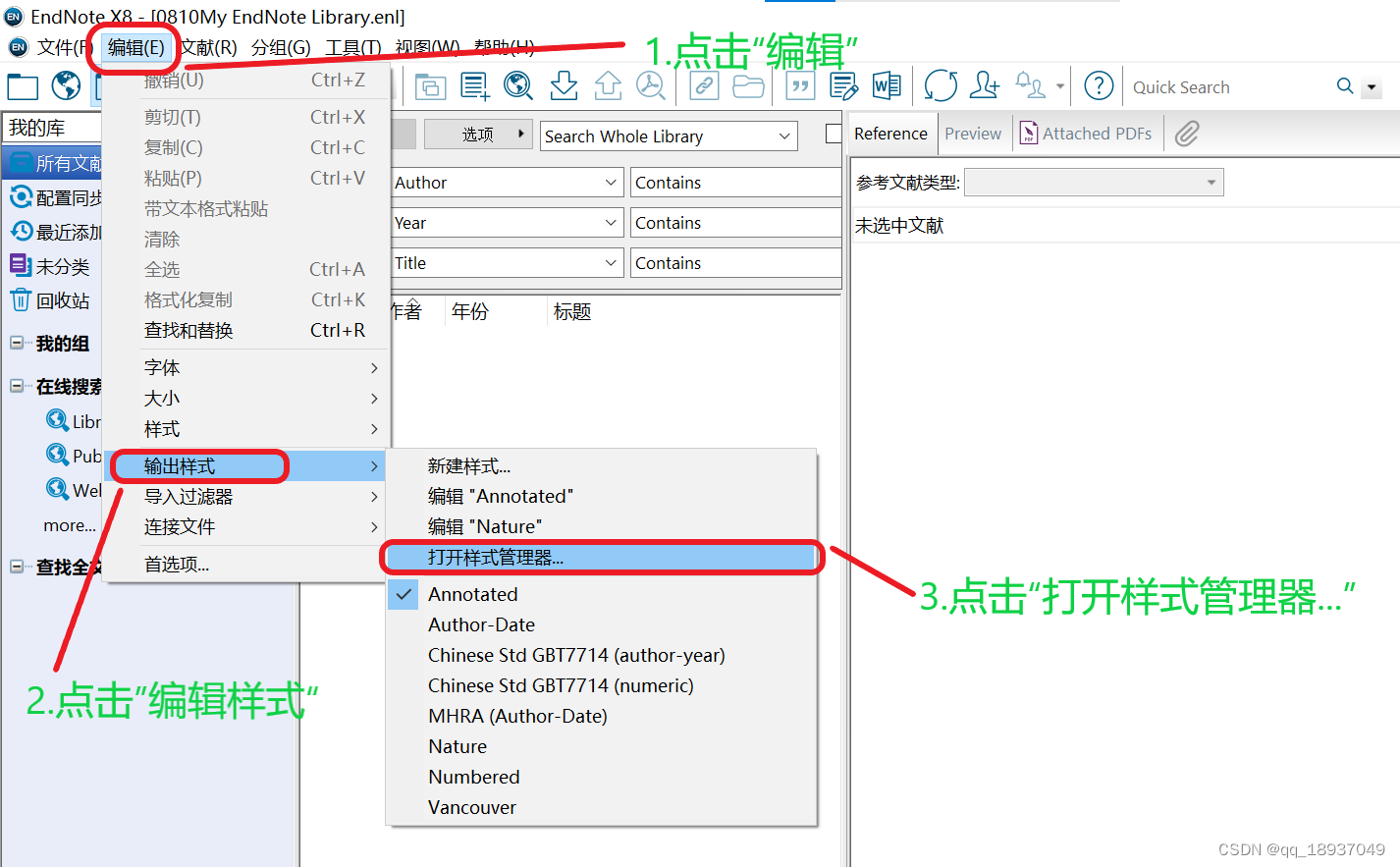Viewport: 1400px width, 867px height.
Task: Click the insert citation quote icon
Action: [801, 86]
